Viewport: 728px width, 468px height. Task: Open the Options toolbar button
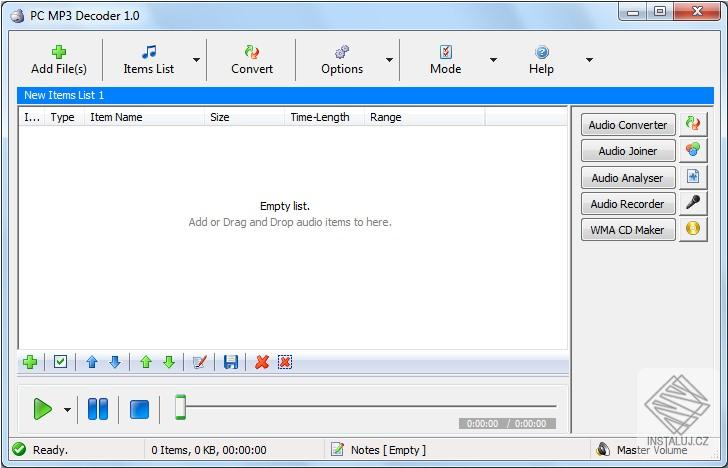[x=342, y=60]
